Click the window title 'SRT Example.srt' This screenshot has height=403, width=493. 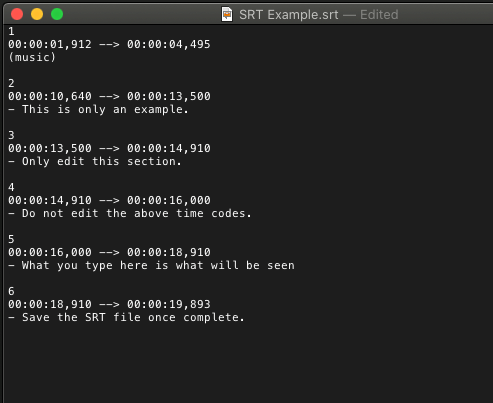click(289, 15)
